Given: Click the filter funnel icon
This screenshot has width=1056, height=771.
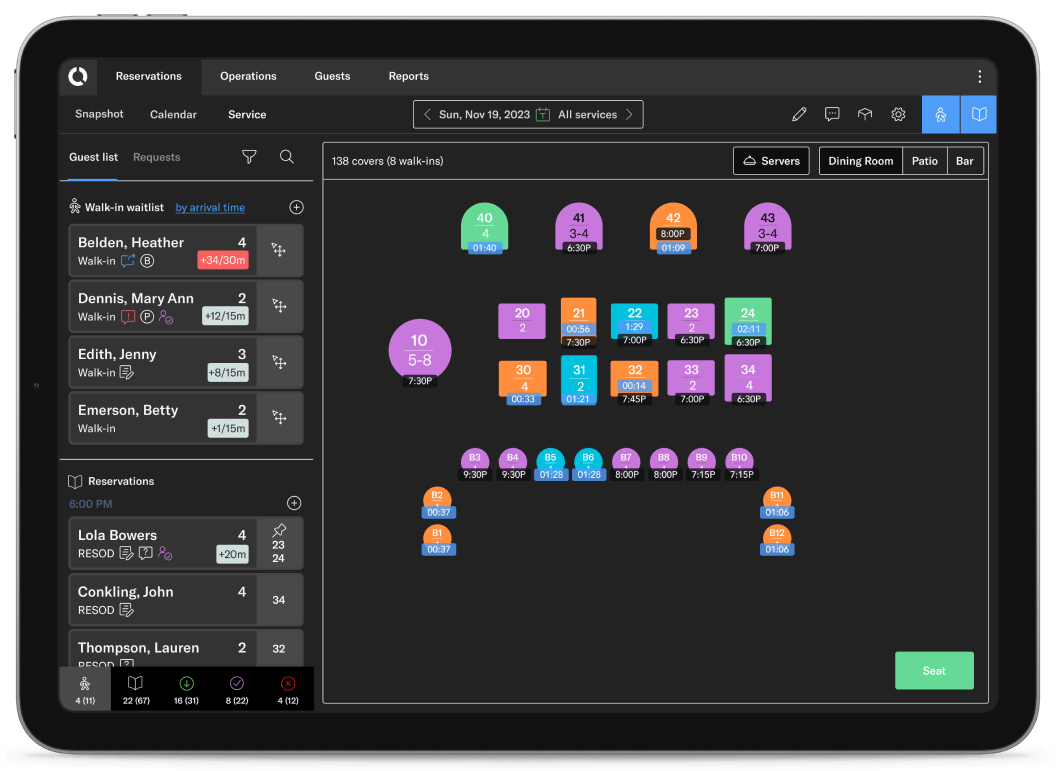Looking at the screenshot, I should (249, 157).
